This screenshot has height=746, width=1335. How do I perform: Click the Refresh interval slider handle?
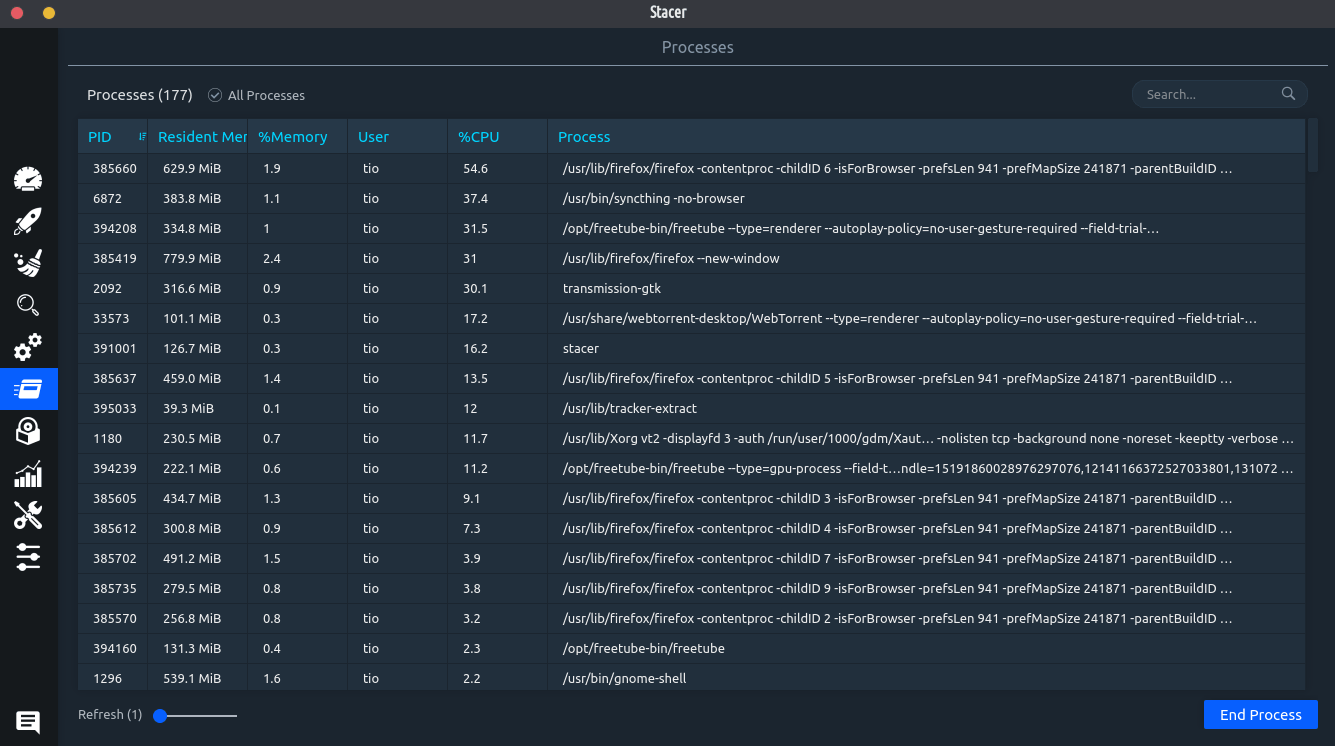(160, 716)
